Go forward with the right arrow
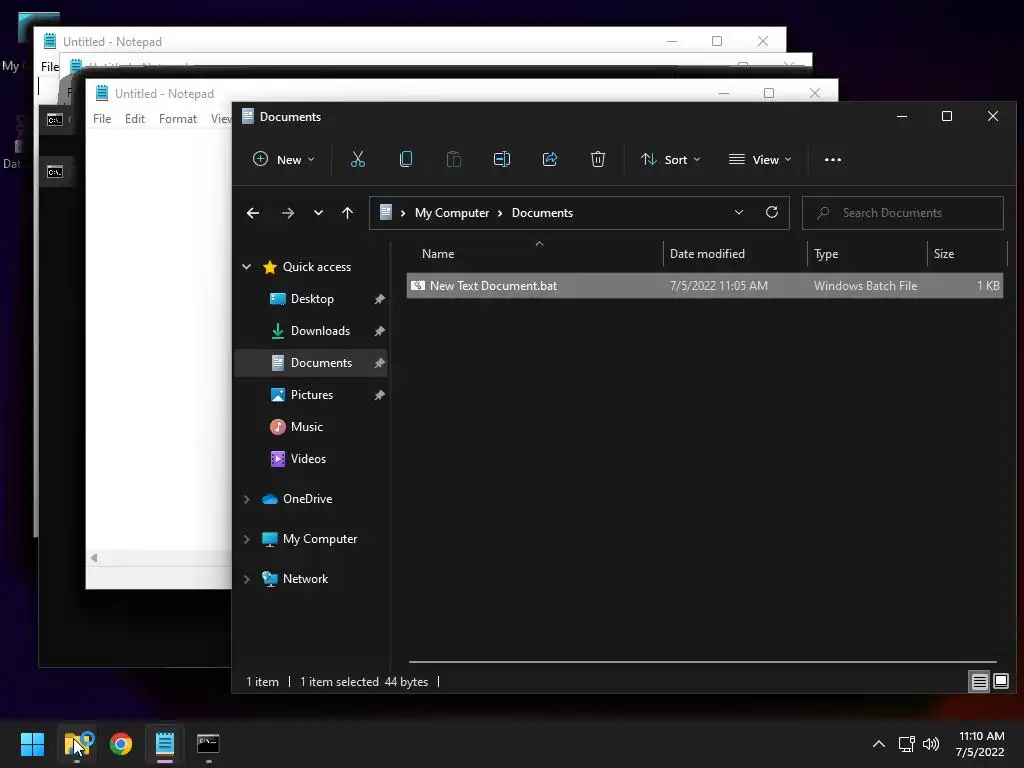Viewport: 1024px width, 768px height. tap(287, 213)
